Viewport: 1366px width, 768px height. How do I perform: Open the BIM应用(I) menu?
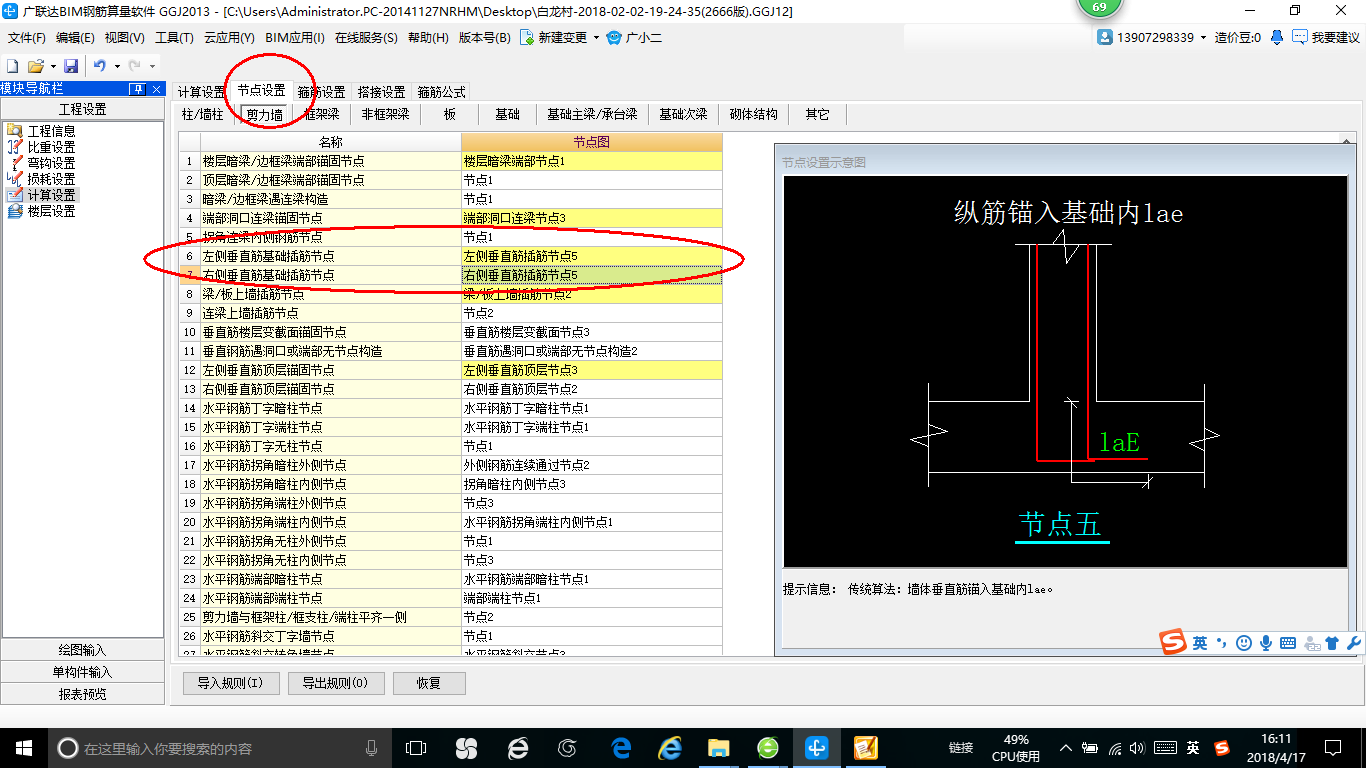[x=295, y=37]
